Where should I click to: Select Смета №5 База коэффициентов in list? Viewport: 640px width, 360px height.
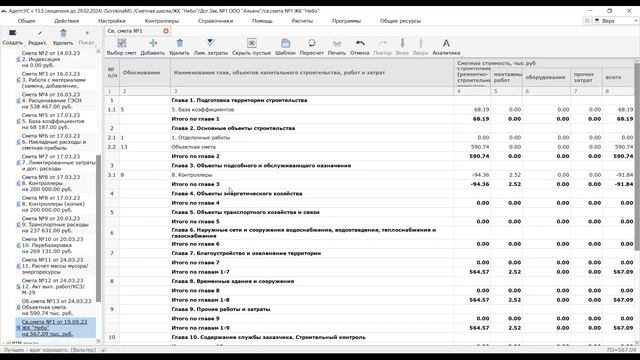[x=56, y=121]
